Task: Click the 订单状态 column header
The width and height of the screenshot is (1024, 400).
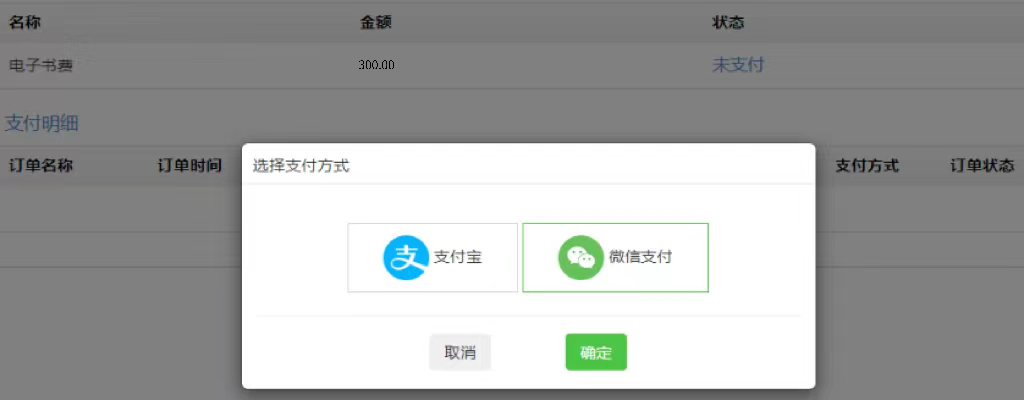Action: (982, 165)
